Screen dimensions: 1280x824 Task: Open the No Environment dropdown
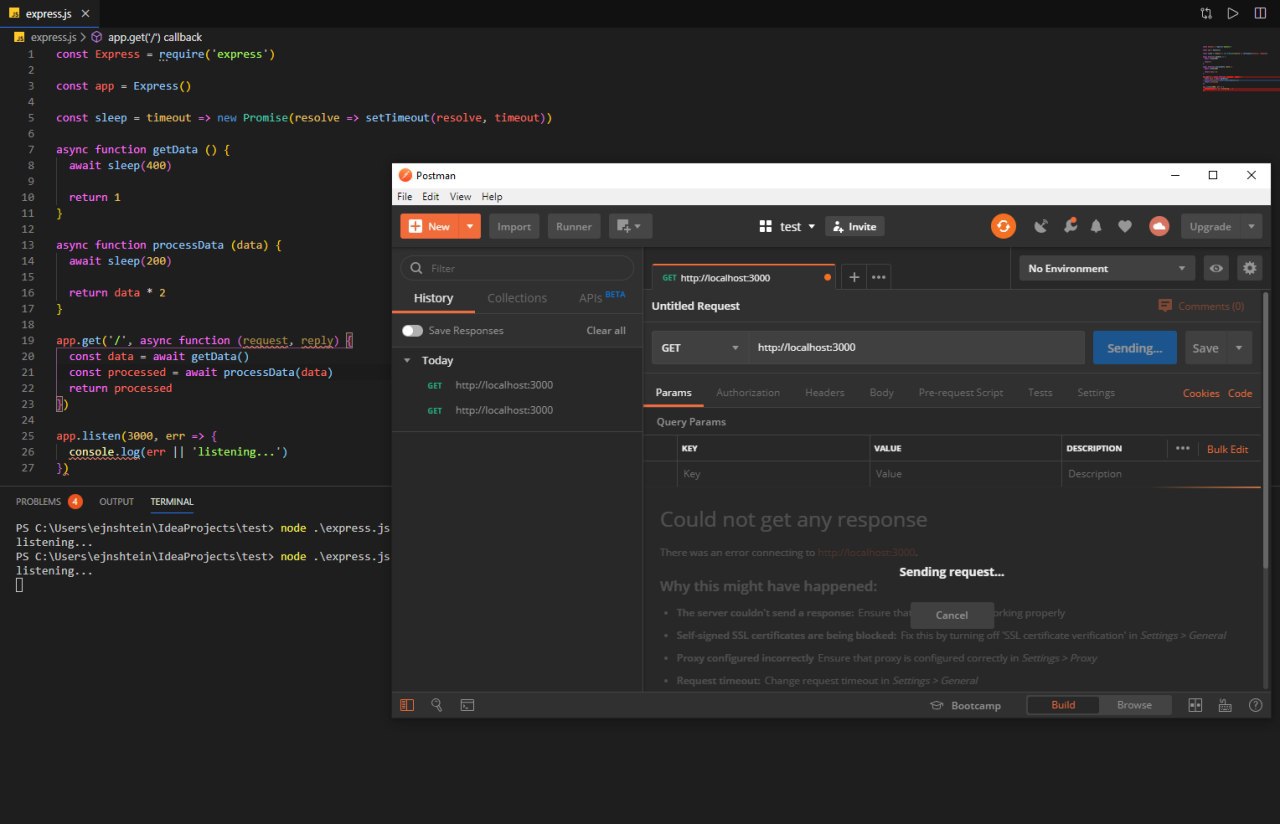1107,268
